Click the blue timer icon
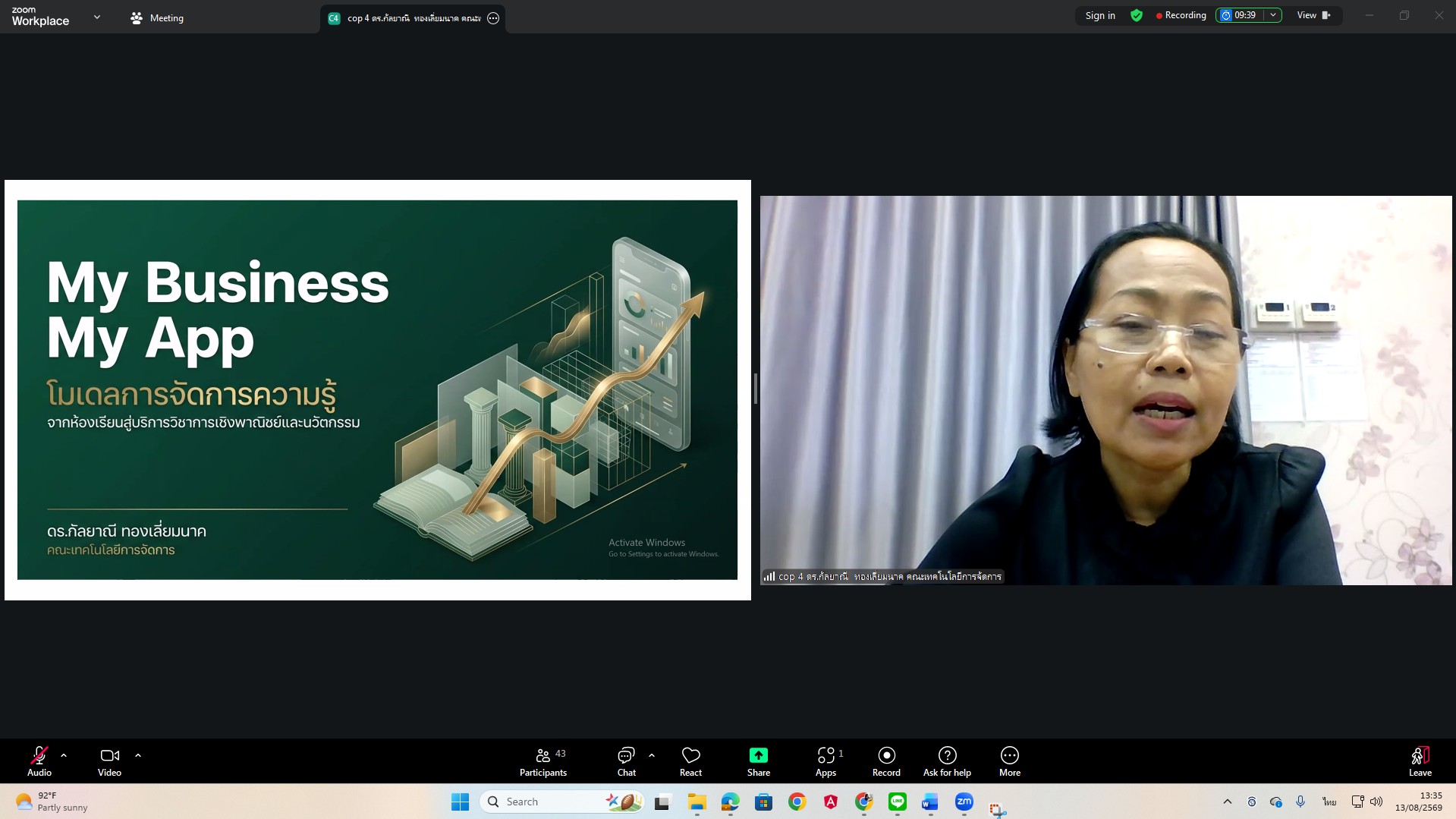 [1226, 15]
